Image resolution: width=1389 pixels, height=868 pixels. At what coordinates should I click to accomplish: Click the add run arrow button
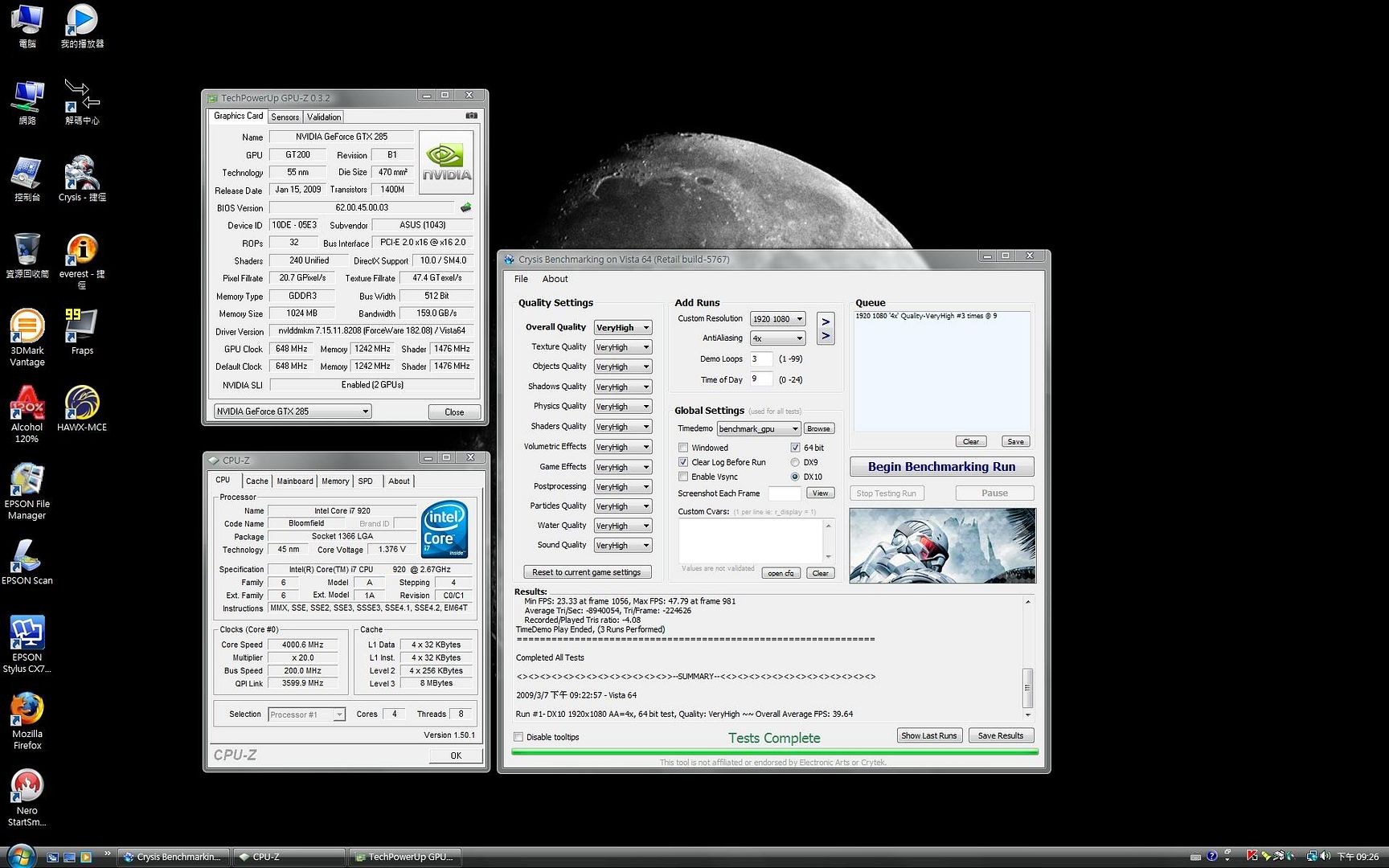pyautogui.click(x=826, y=329)
